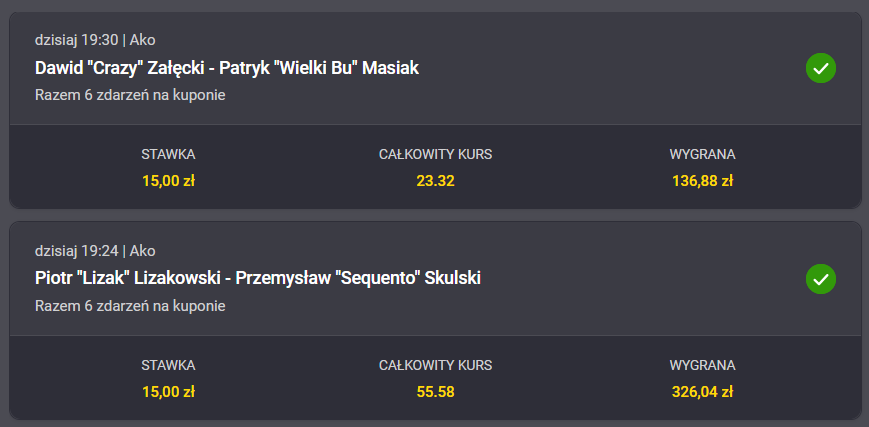Click the green checkmark on the Lizakowski - Skulski coupon
The image size is (869, 427).
(820, 278)
